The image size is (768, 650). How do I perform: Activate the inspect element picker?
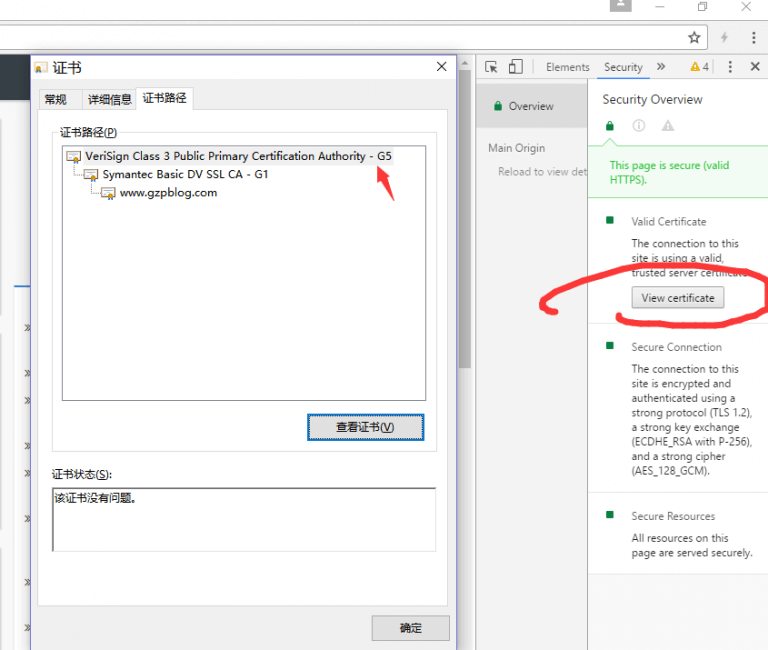pyautogui.click(x=491, y=67)
